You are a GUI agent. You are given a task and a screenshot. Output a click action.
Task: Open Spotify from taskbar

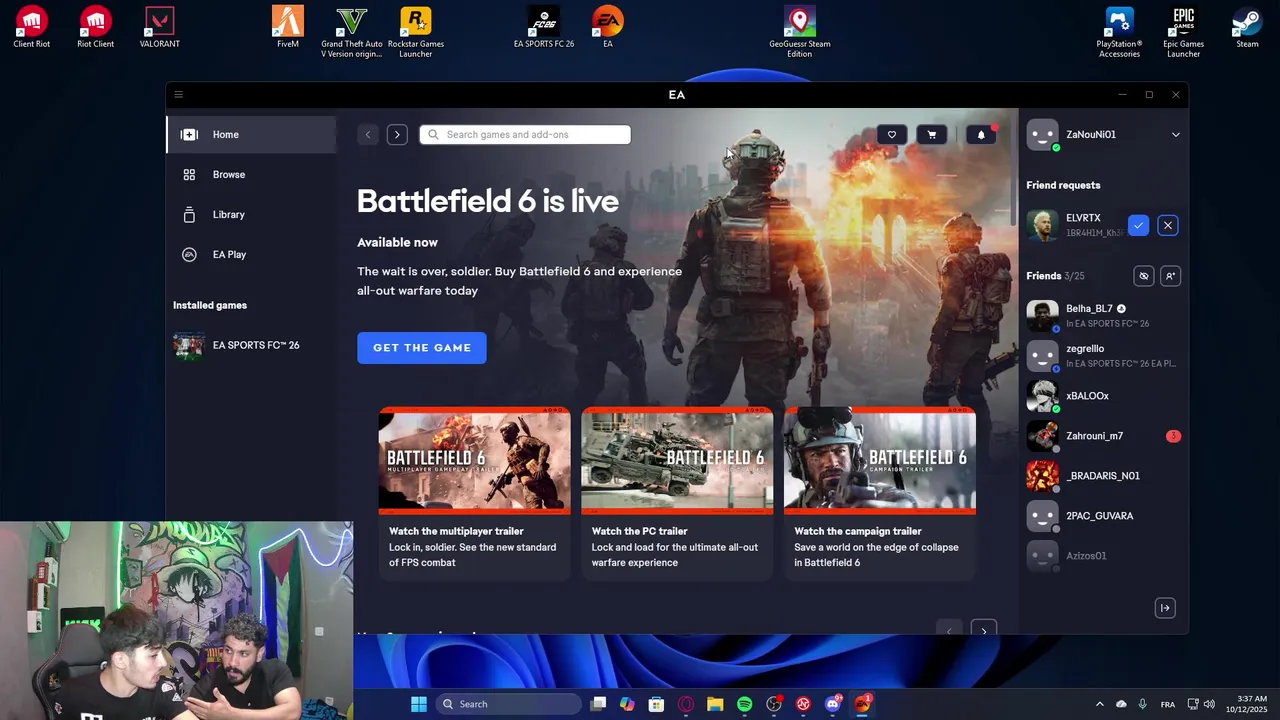[745, 704]
